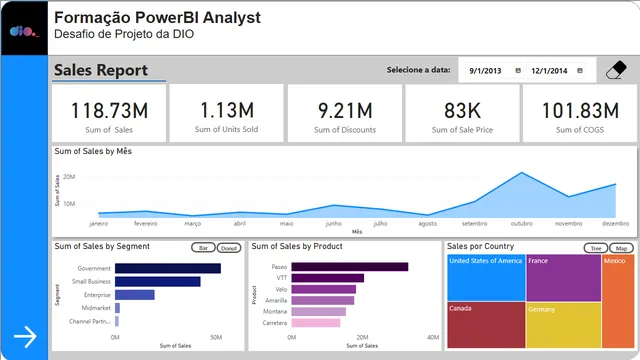Click the 'novembro' axis label
640x360 pixels.
[x=569, y=224]
